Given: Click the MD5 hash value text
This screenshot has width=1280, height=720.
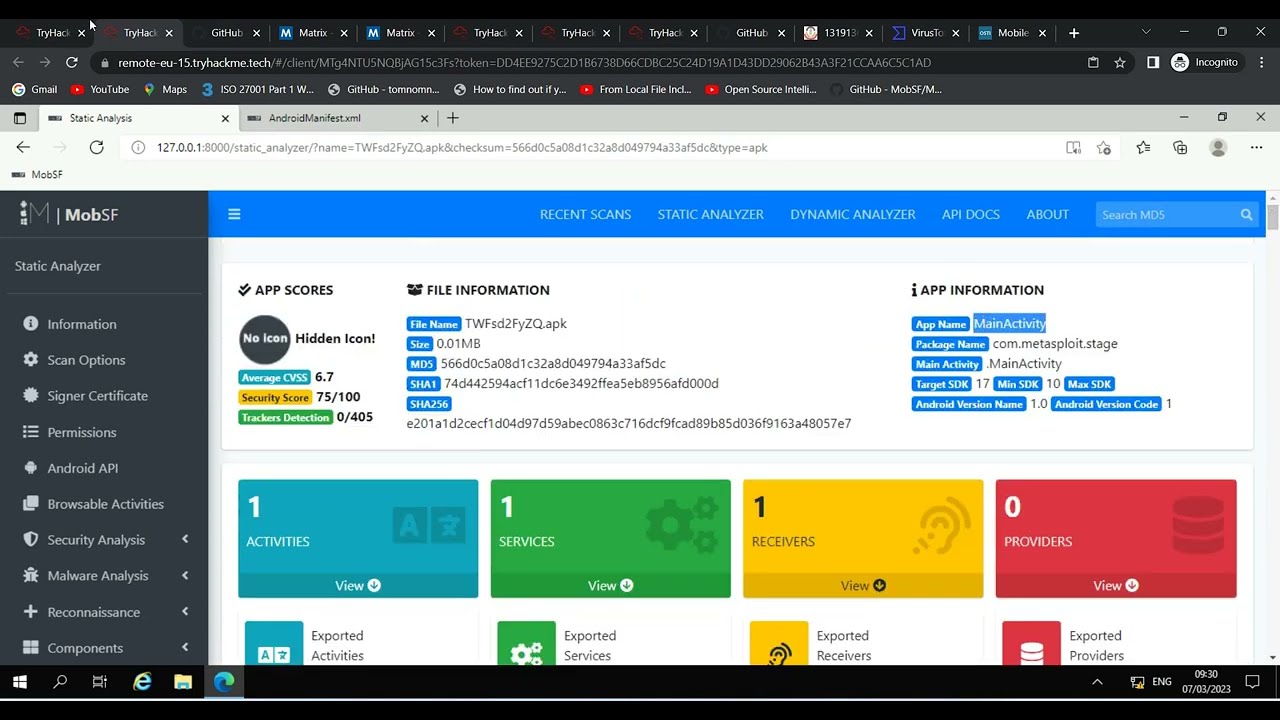Looking at the screenshot, I should [553, 364].
